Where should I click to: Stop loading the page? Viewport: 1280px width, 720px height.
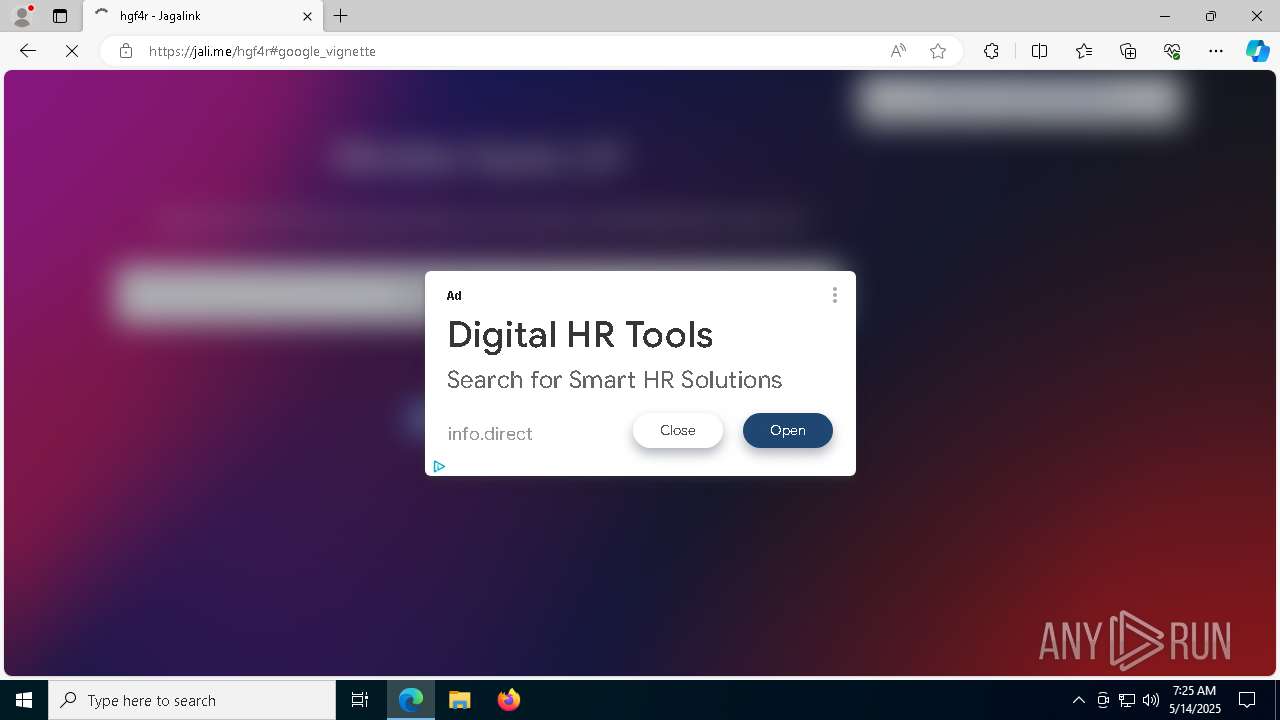[x=72, y=51]
